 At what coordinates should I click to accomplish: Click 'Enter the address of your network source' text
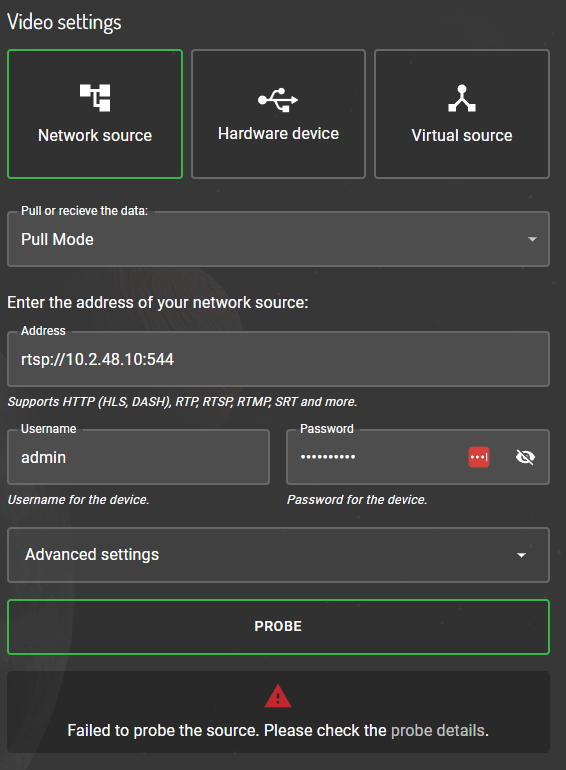tap(158, 302)
